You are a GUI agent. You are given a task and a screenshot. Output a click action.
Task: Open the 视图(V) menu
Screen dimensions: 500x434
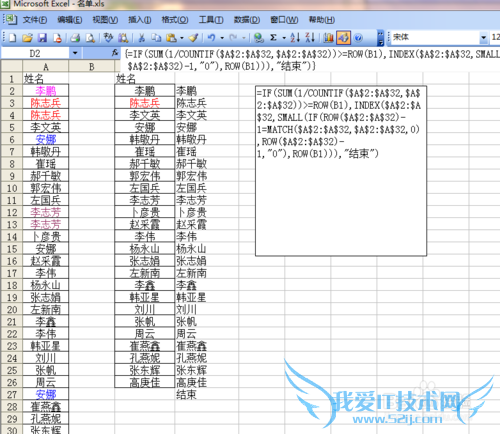(105, 20)
